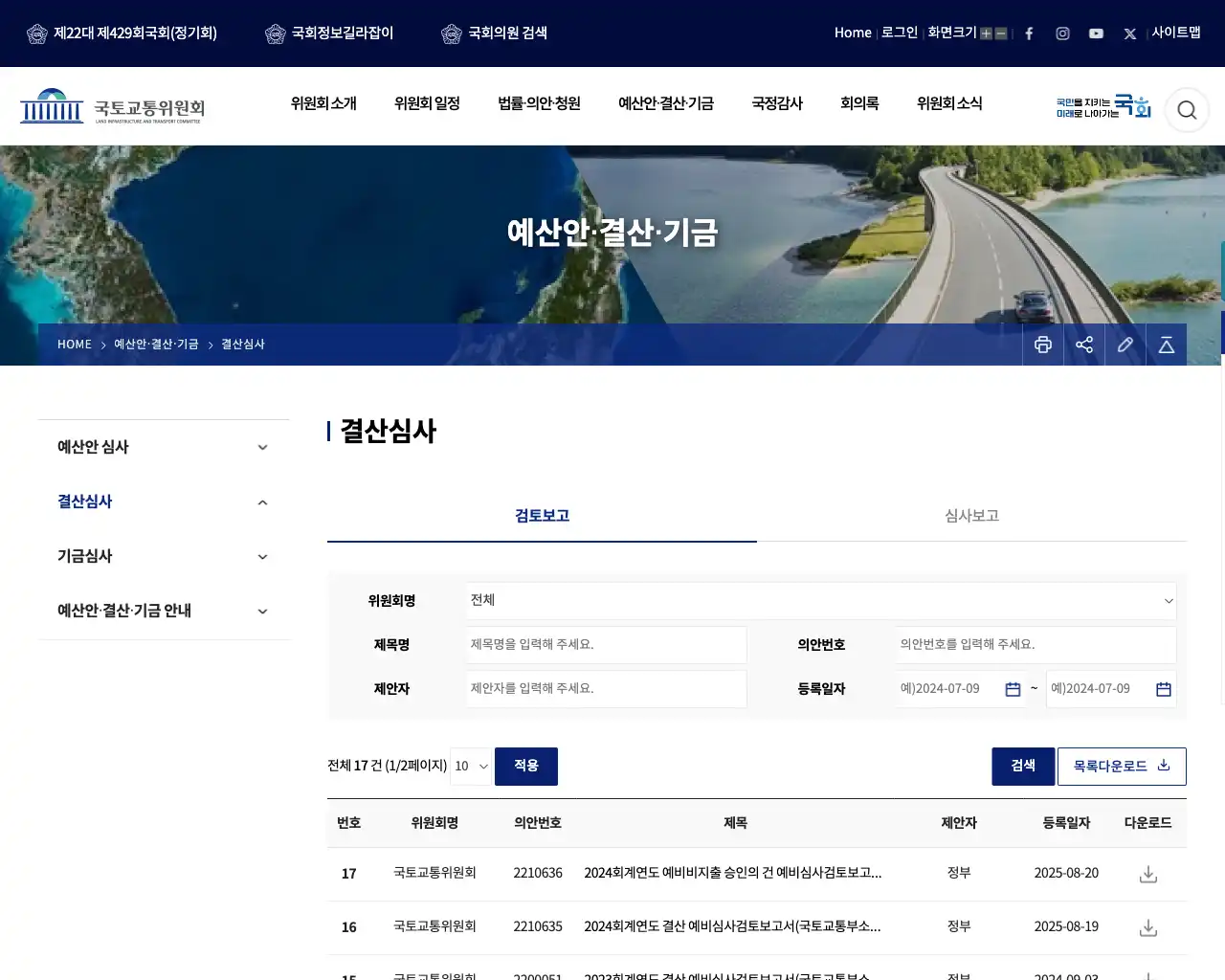This screenshot has height=980, width=1225.
Task: Click the scroll-to-top icon in breadcrumb bar
Action: tap(1167, 345)
